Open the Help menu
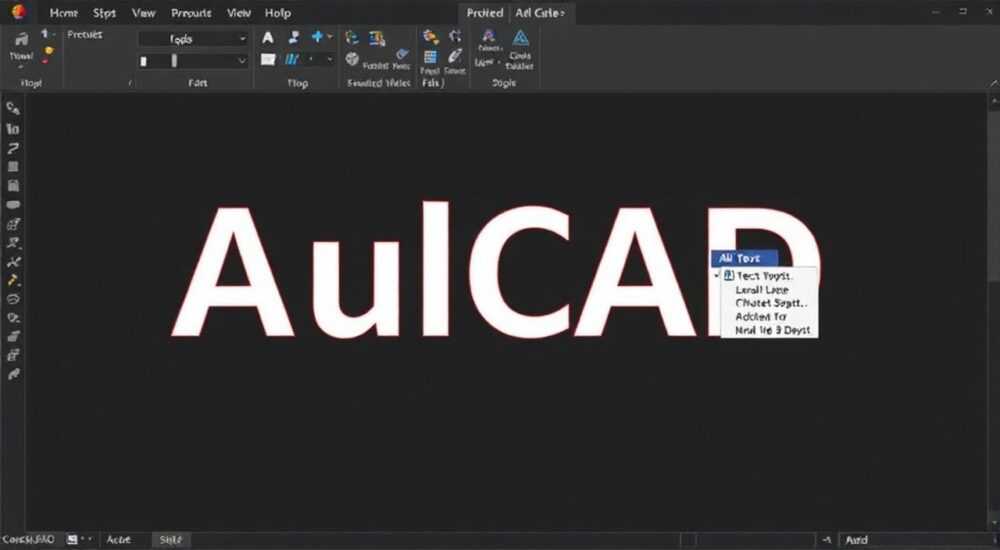The width and height of the screenshot is (1000, 550). click(277, 13)
